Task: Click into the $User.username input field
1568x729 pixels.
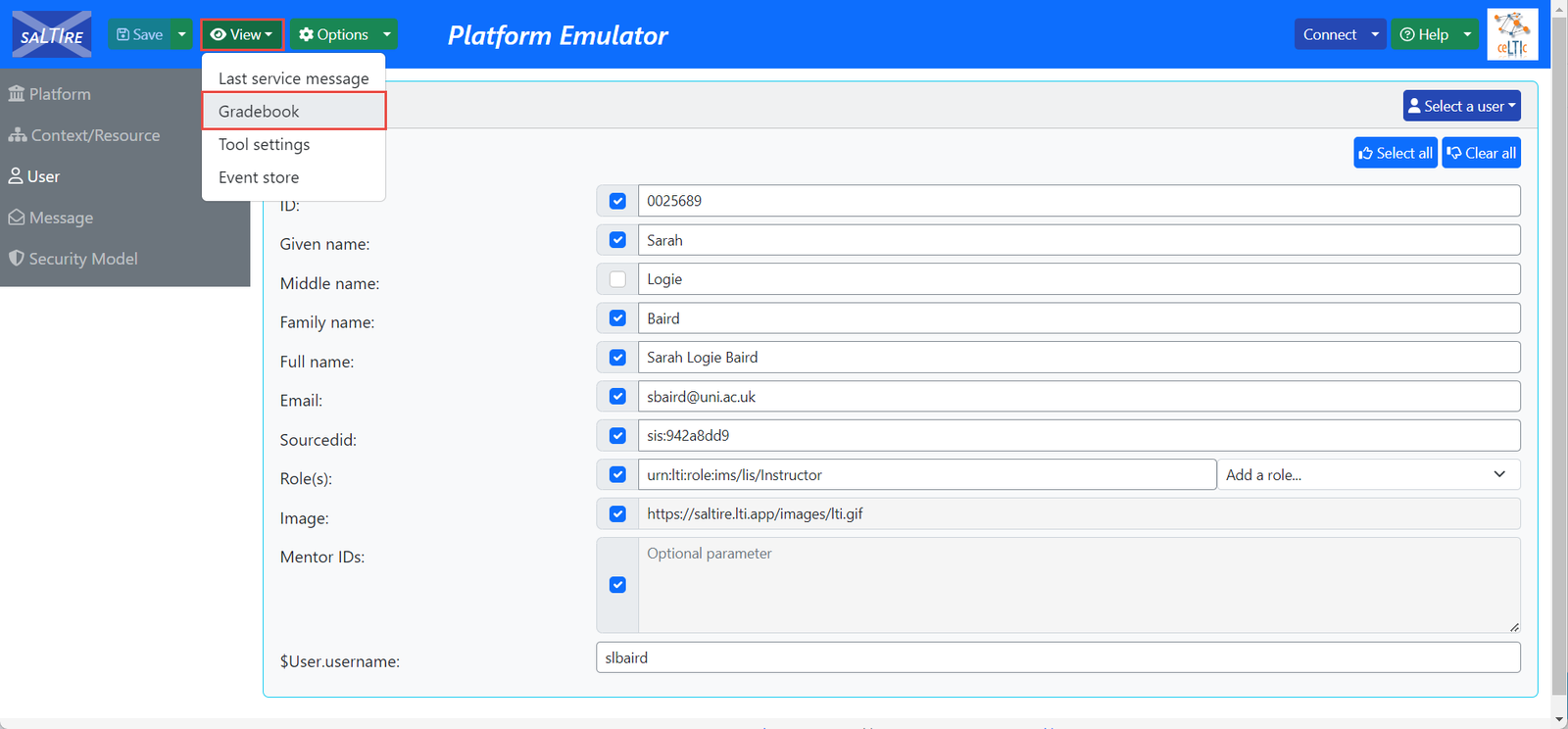Action: [1057, 657]
